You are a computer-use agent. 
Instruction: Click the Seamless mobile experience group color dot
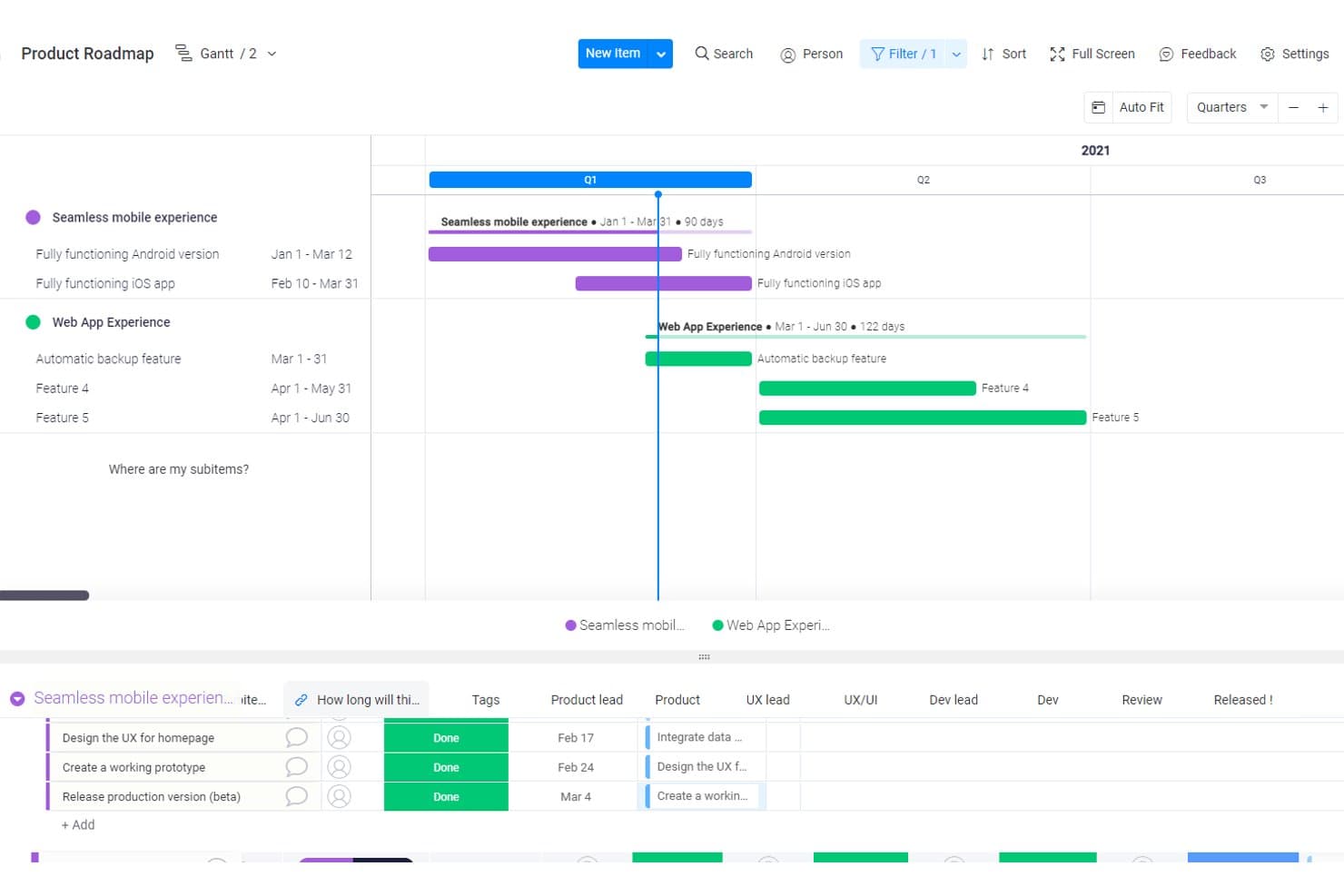pyautogui.click(x=34, y=217)
